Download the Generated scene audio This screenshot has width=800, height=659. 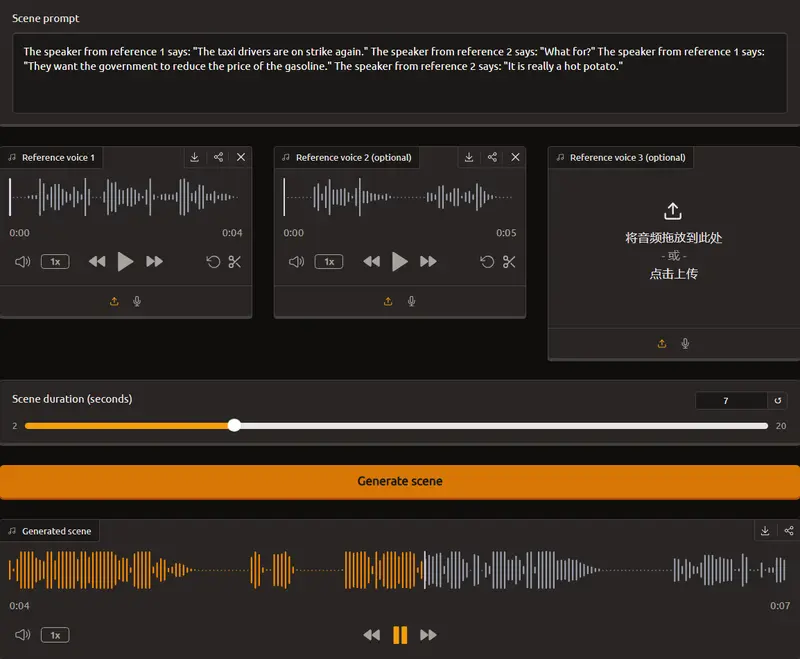pyautogui.click(x=765, y=531)
